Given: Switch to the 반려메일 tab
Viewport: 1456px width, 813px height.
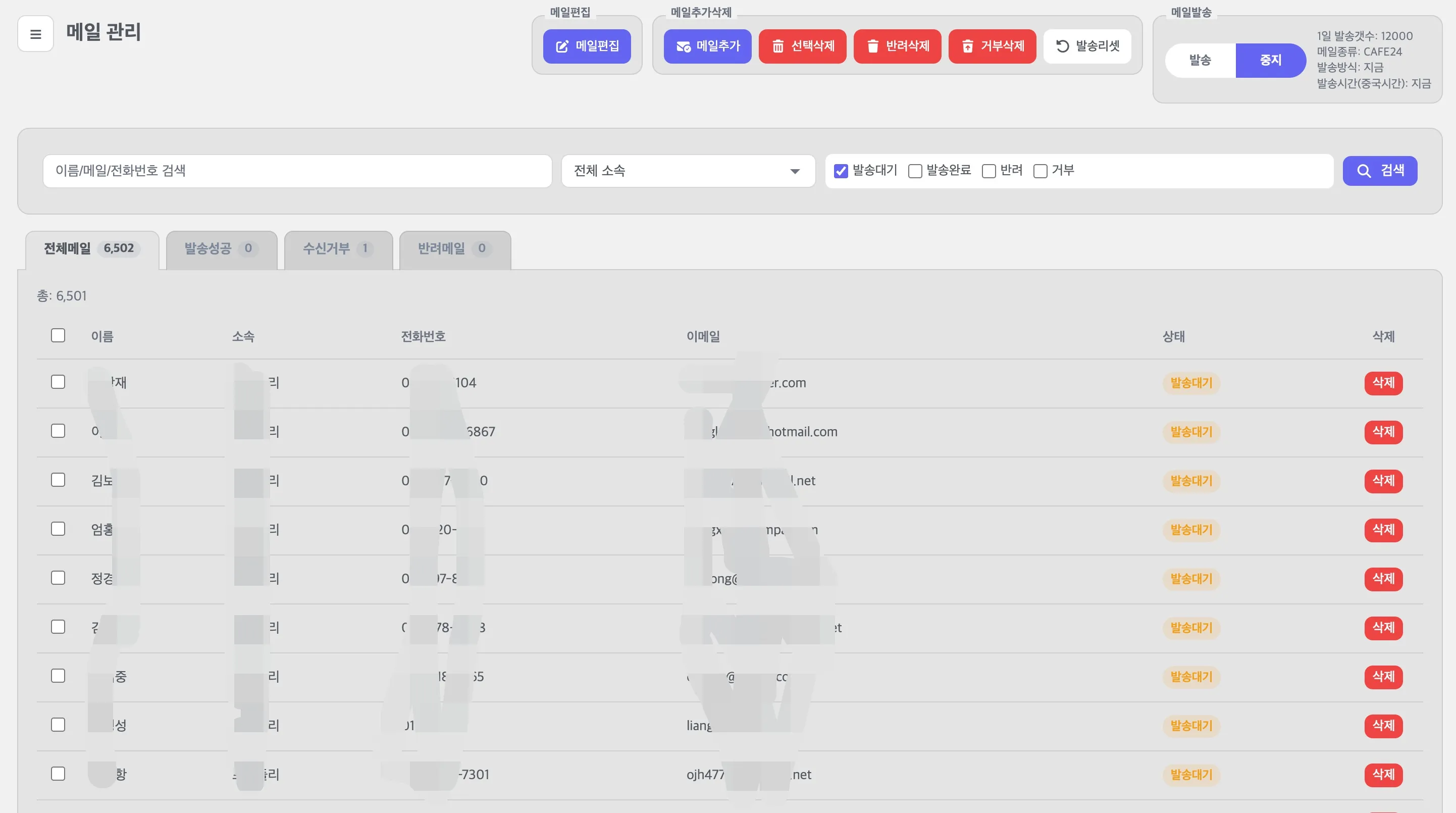Looking at the screenshot, I should [x=455, y=249].
